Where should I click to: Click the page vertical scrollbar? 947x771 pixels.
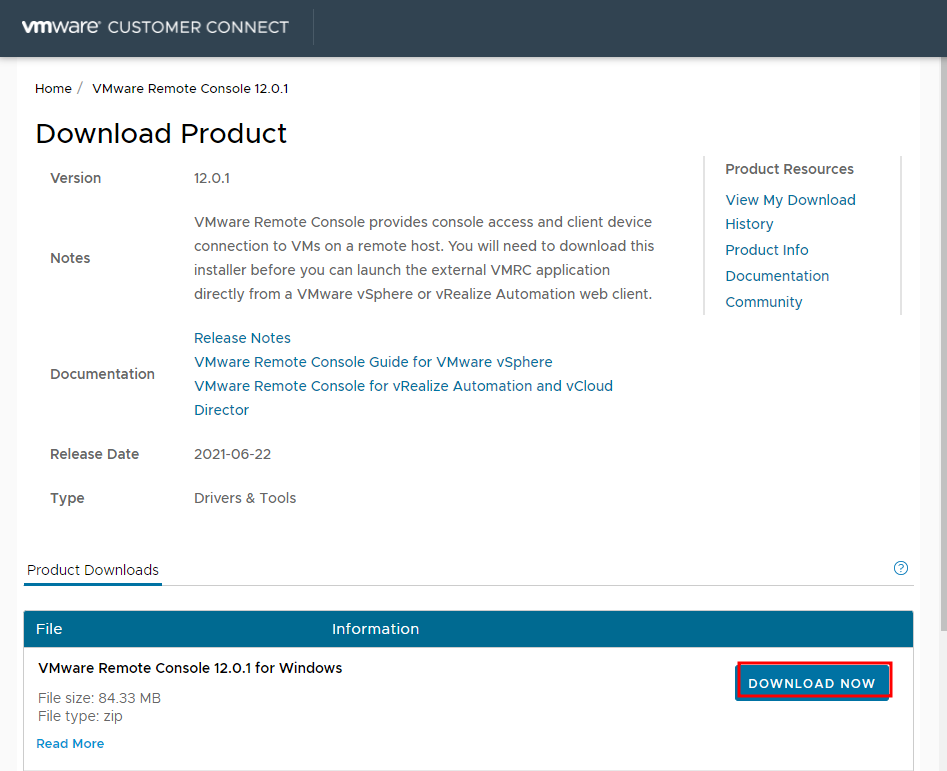(943, 344)
